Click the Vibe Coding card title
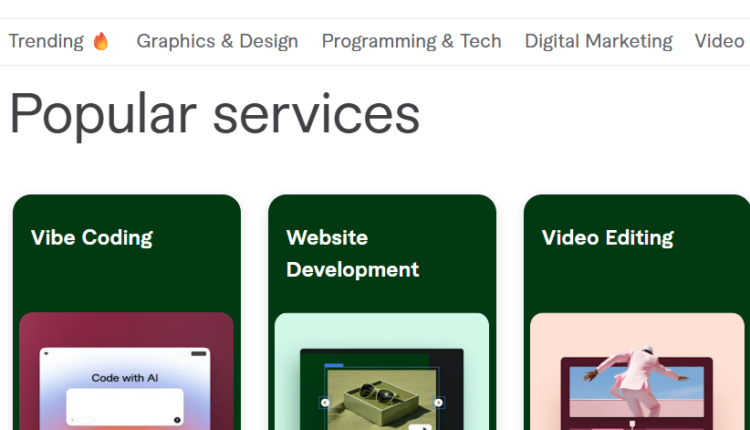 (x=92, y=238)
